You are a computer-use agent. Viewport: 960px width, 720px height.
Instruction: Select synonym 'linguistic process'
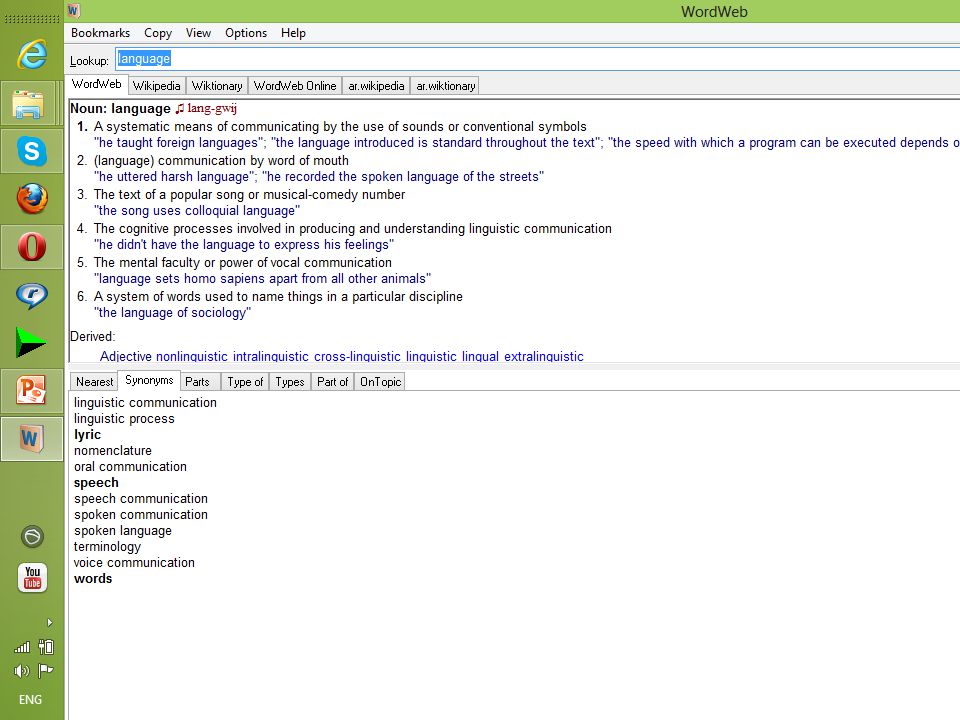coord(124,418)
